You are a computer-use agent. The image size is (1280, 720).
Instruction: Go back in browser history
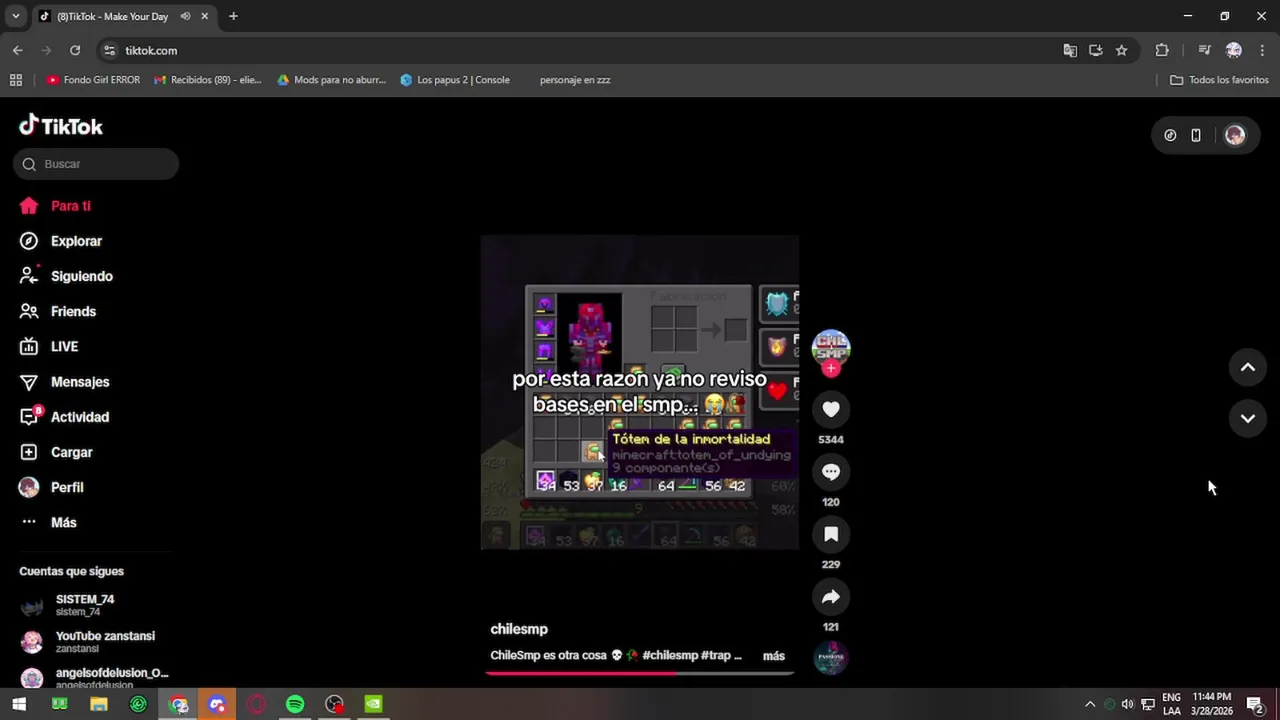[x=18, y=50]
